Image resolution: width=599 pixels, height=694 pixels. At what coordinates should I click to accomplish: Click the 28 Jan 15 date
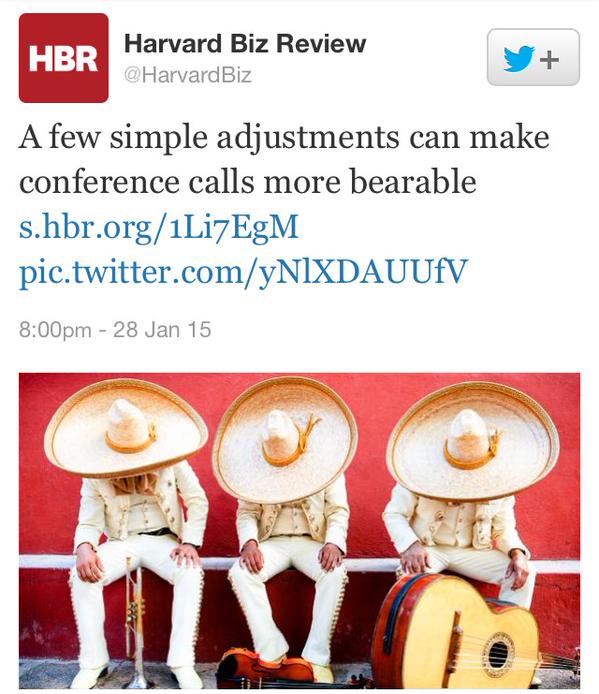tap(162, 330)
